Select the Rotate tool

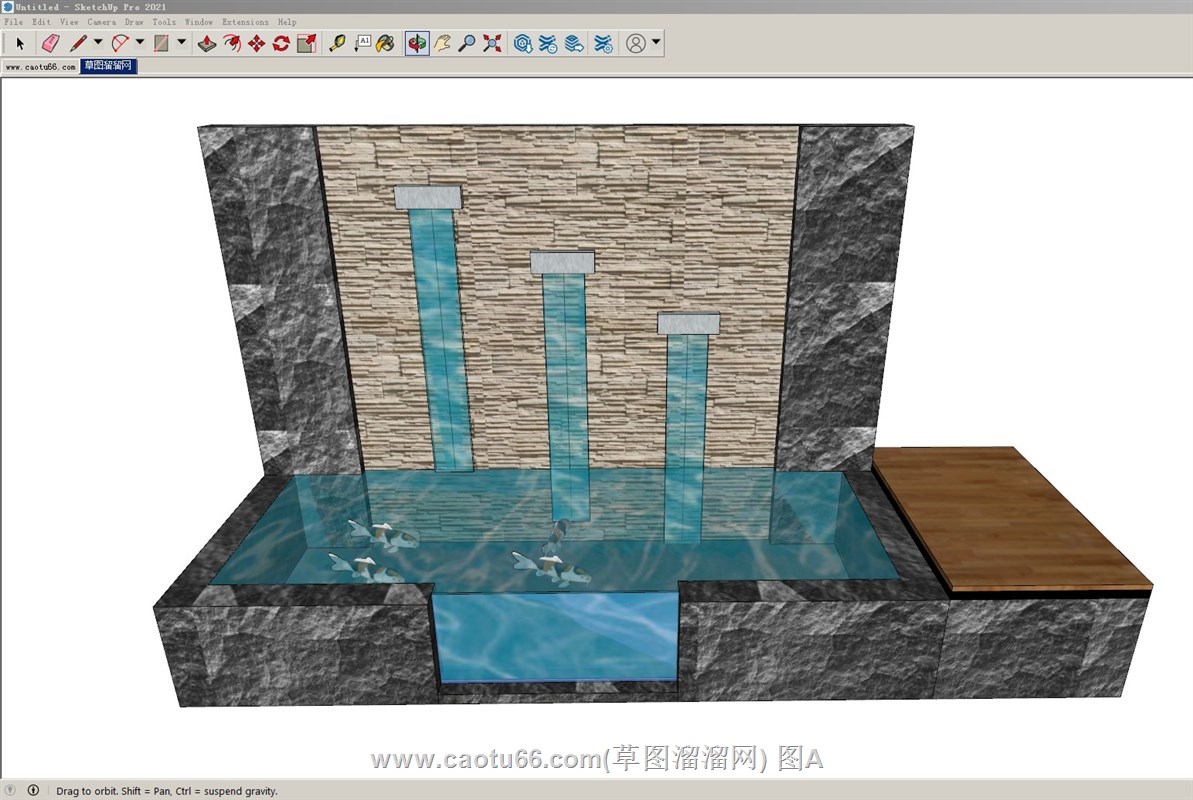click(281, 43)
